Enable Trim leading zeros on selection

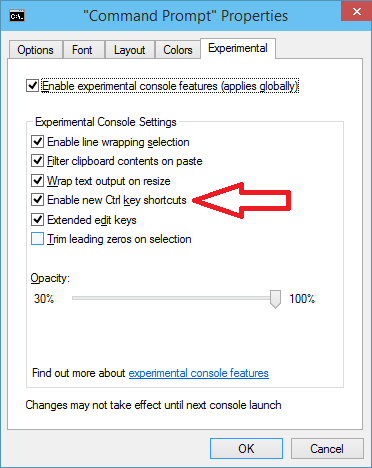(37, 239)
